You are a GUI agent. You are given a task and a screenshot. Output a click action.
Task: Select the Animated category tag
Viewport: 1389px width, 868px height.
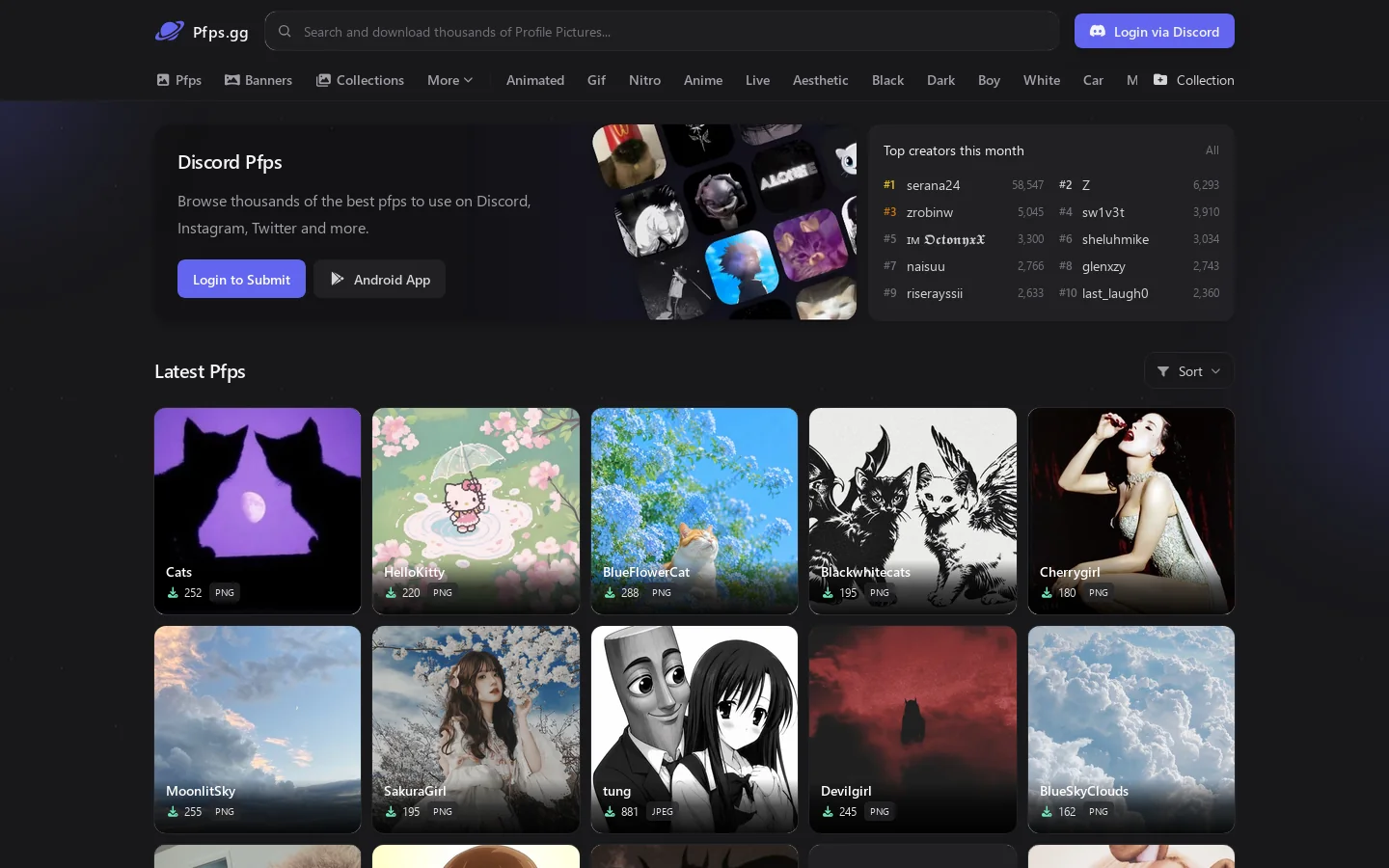pyautogui.click(x=535, y=80)
